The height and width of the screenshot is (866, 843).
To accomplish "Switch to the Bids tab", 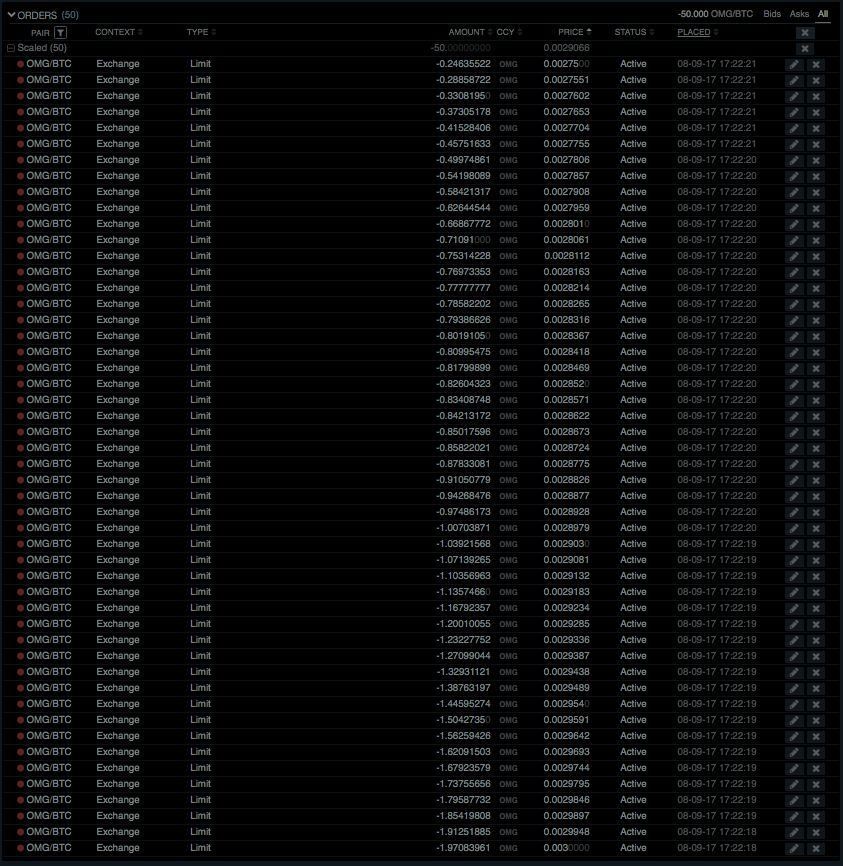I will 772,14.
